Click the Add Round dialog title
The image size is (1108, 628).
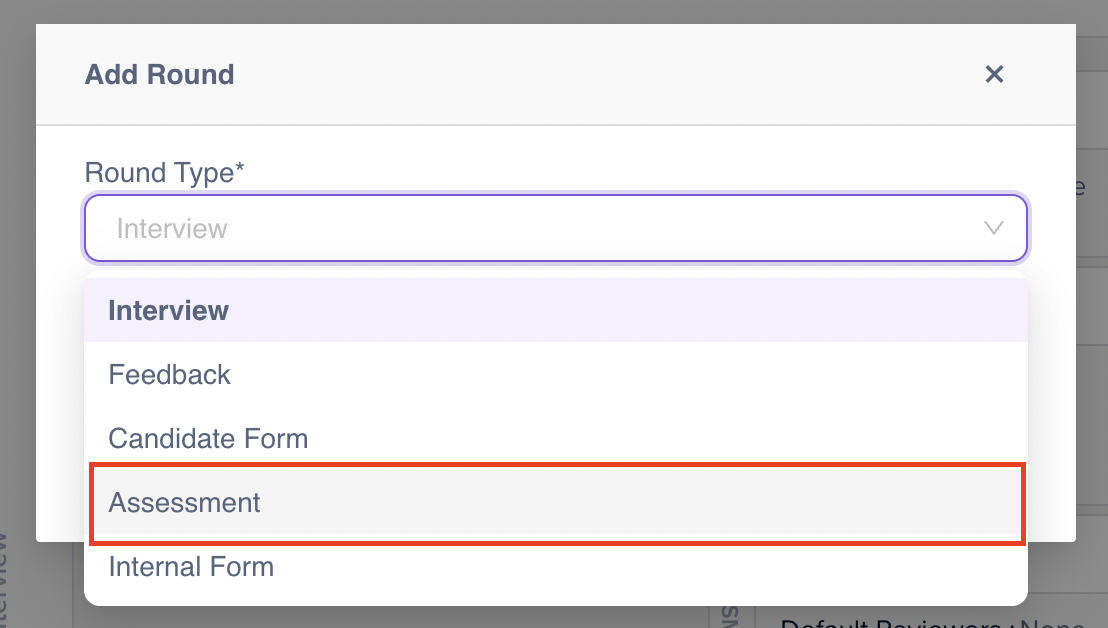pos(159,74)
